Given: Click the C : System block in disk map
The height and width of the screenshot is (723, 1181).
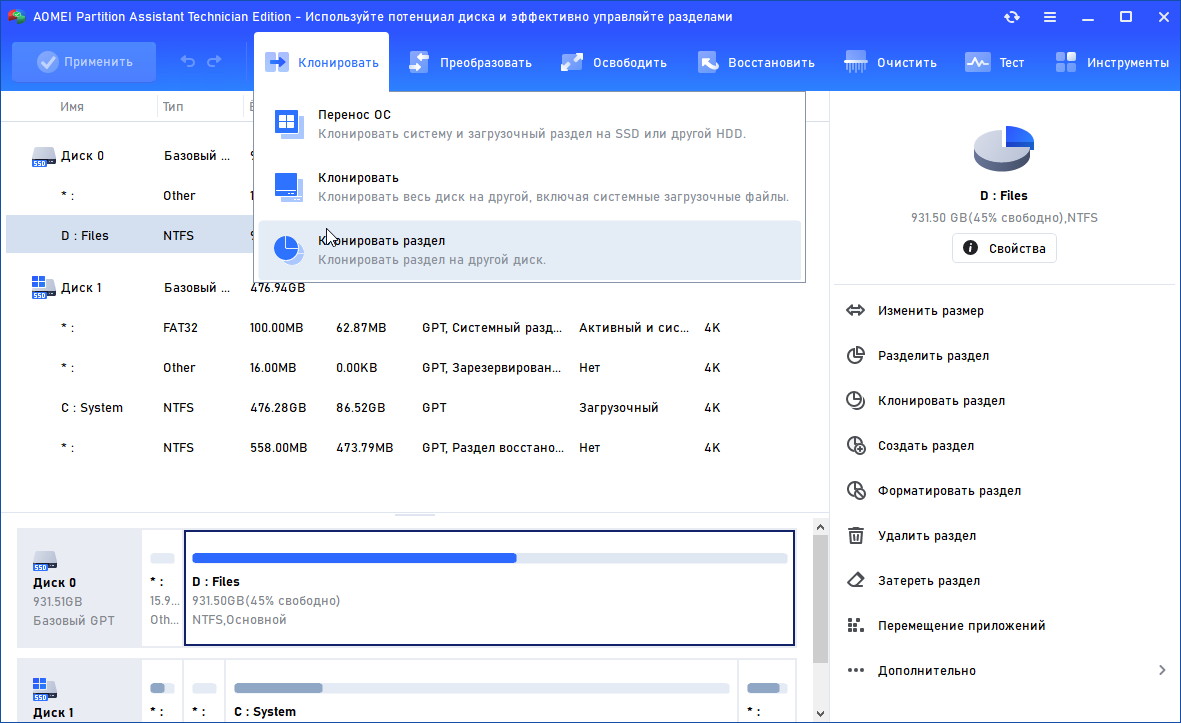Looking at the screenshot, I should pos(481,691).
